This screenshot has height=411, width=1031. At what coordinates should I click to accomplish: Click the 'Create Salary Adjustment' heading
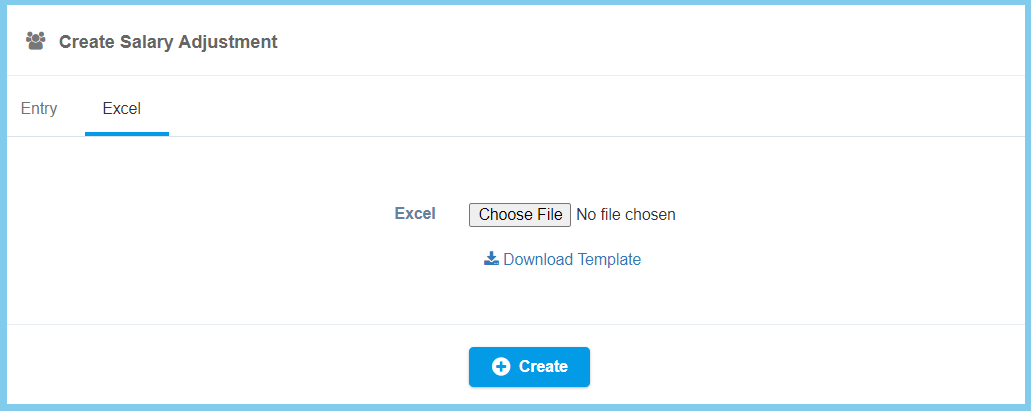tap(168, 42)
